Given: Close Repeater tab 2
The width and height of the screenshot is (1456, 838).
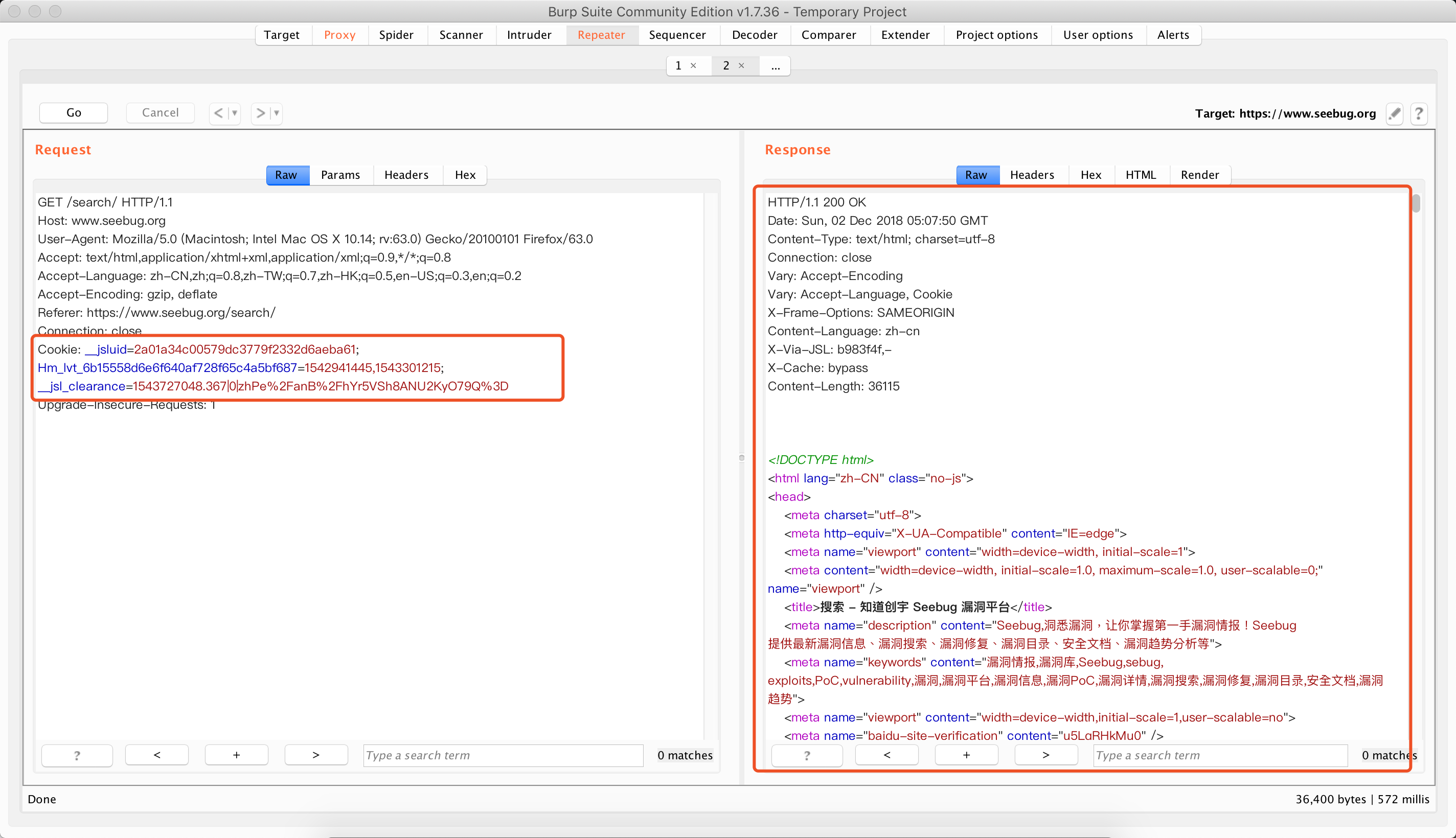Looking at the screenshot, I should point(741,65).
